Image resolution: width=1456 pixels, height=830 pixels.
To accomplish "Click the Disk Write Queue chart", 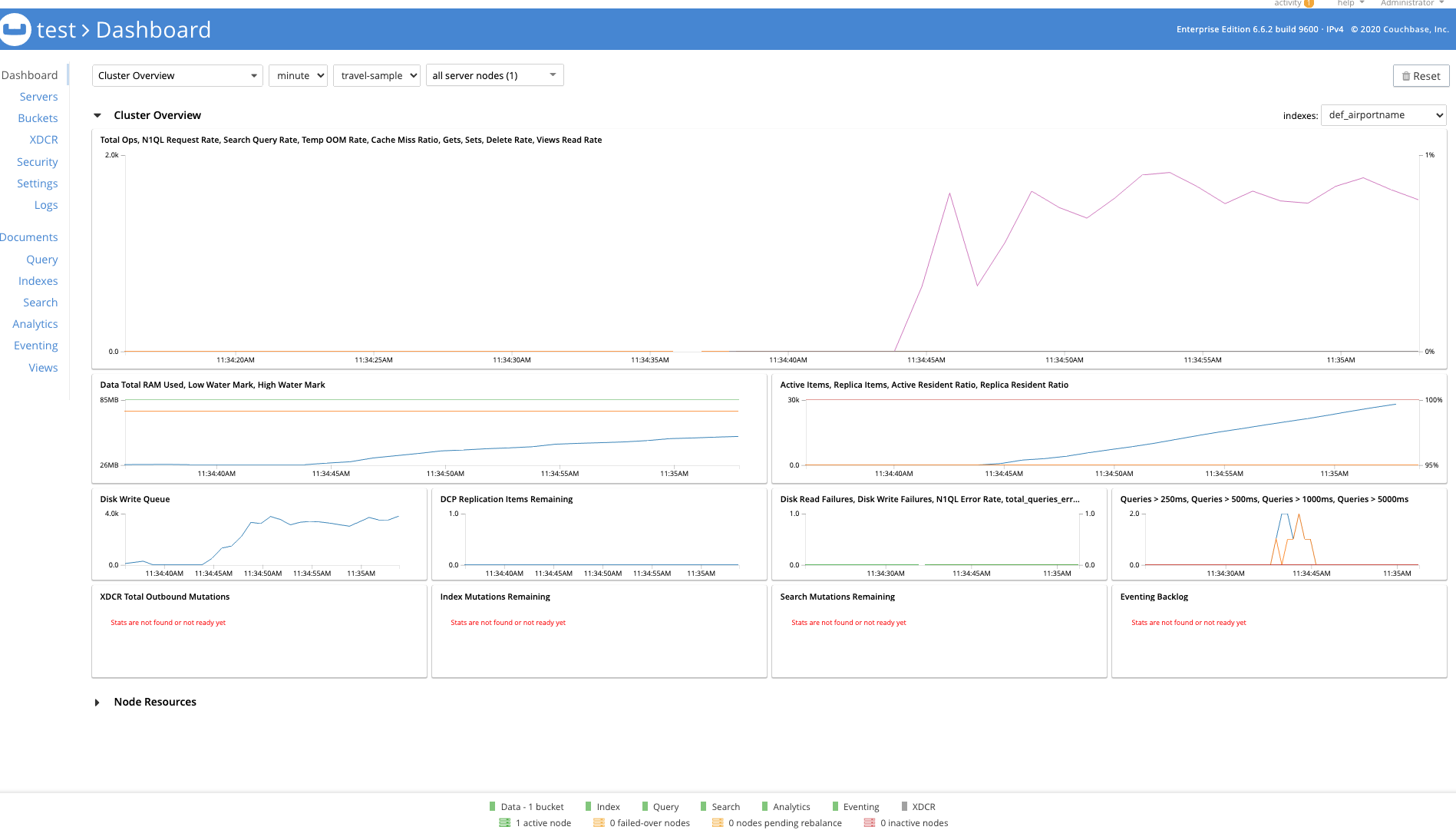I will coord(259,534).
